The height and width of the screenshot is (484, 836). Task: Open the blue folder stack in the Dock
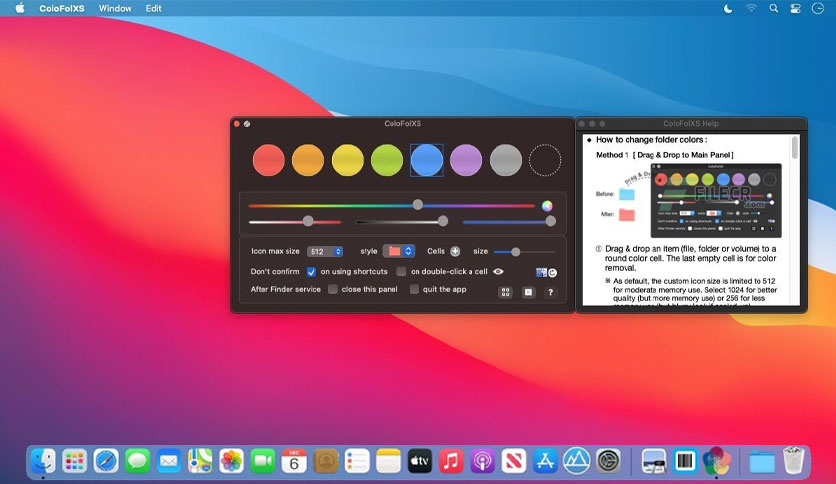(x=762, y=462)
